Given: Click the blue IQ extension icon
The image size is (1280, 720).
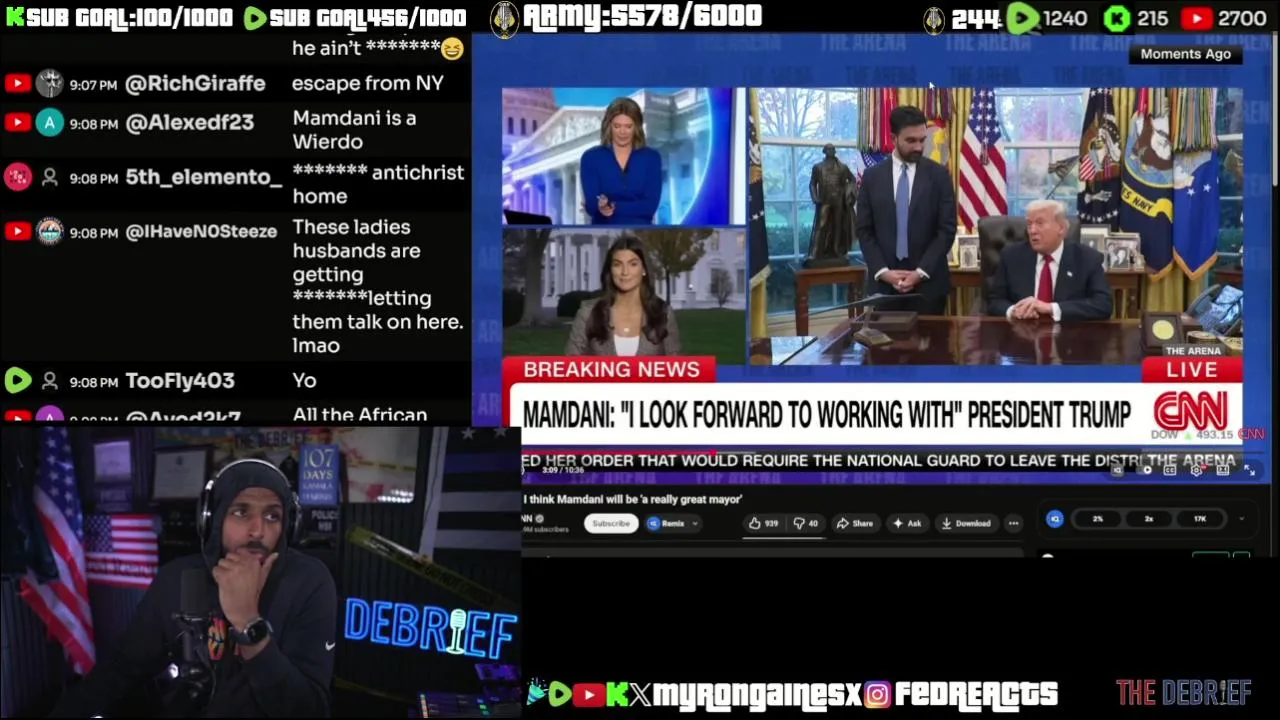Looking at the screenshot, I should point(1054,518).
